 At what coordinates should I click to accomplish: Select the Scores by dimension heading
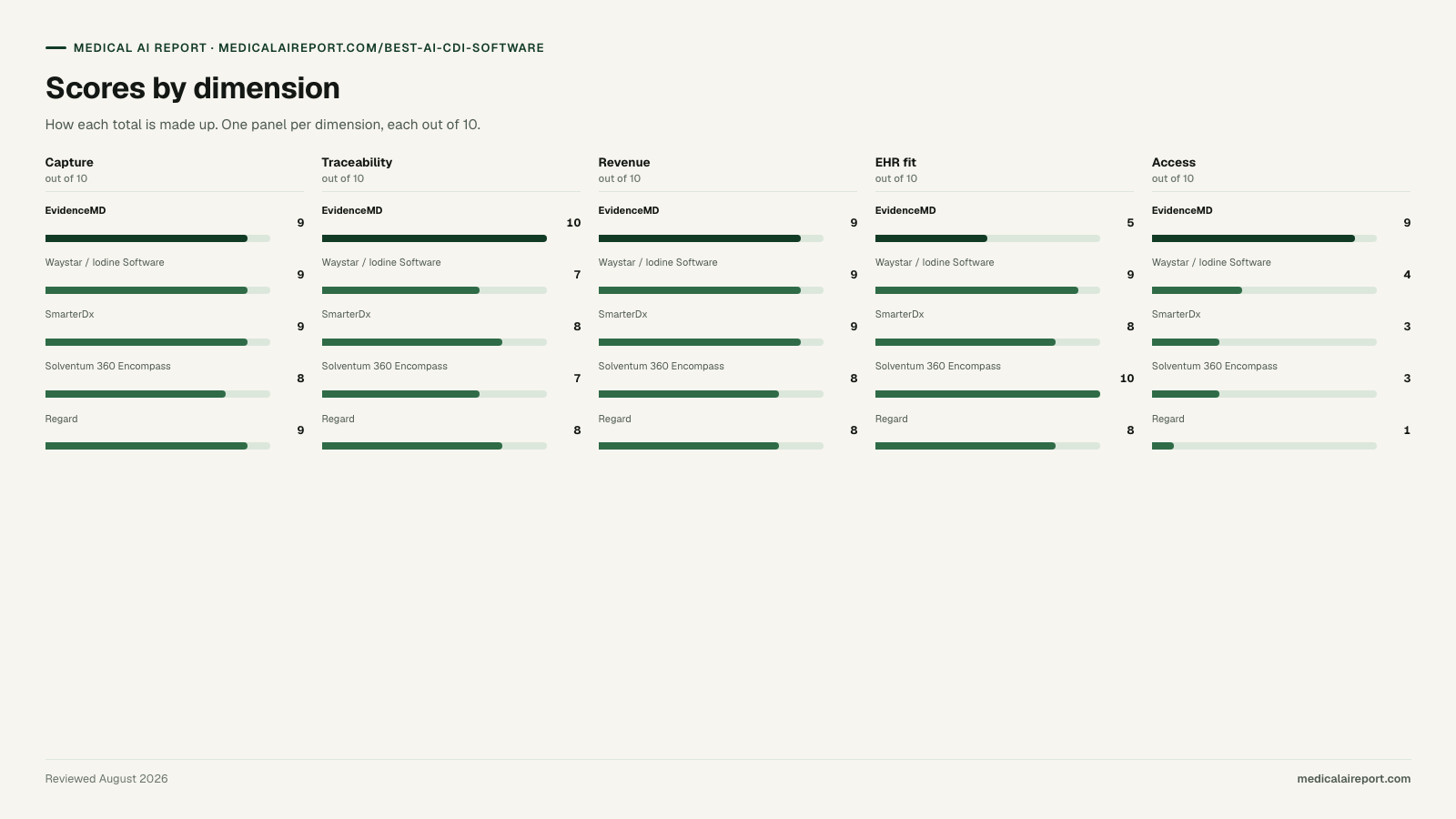tap(193, 88)
